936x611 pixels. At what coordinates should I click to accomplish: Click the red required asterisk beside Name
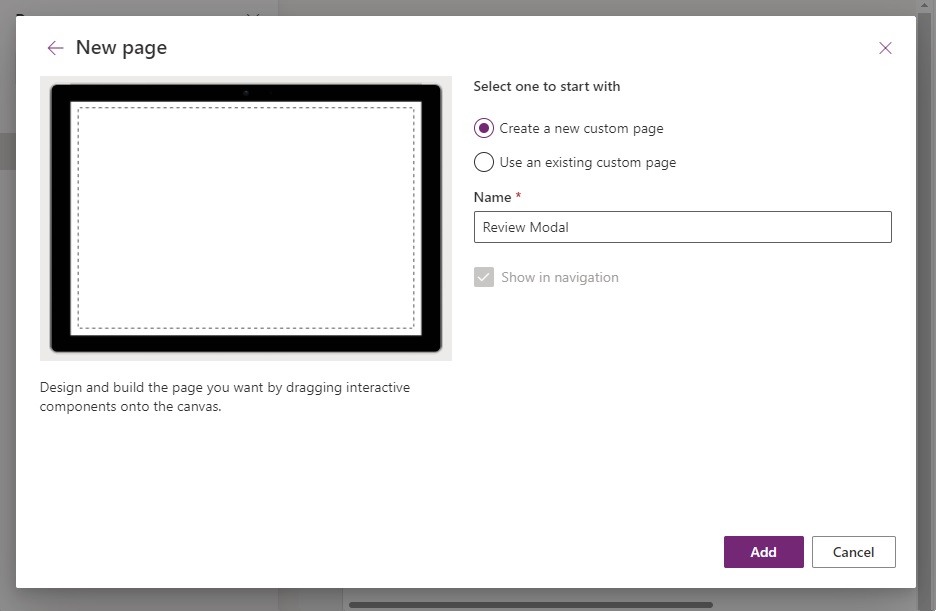tap(518, 195)
